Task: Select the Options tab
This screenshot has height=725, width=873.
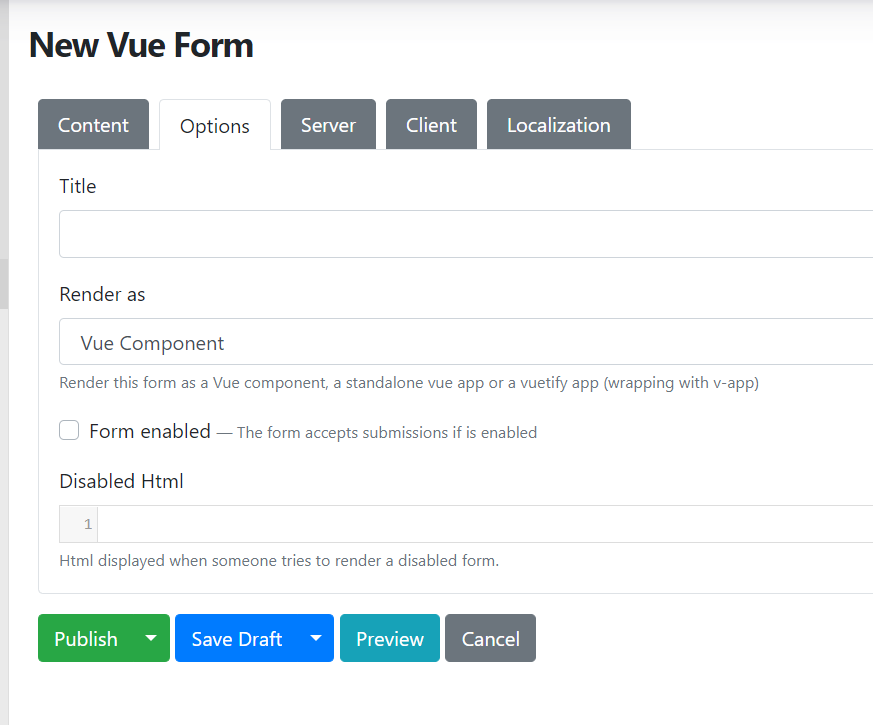Action: (215, 125)
